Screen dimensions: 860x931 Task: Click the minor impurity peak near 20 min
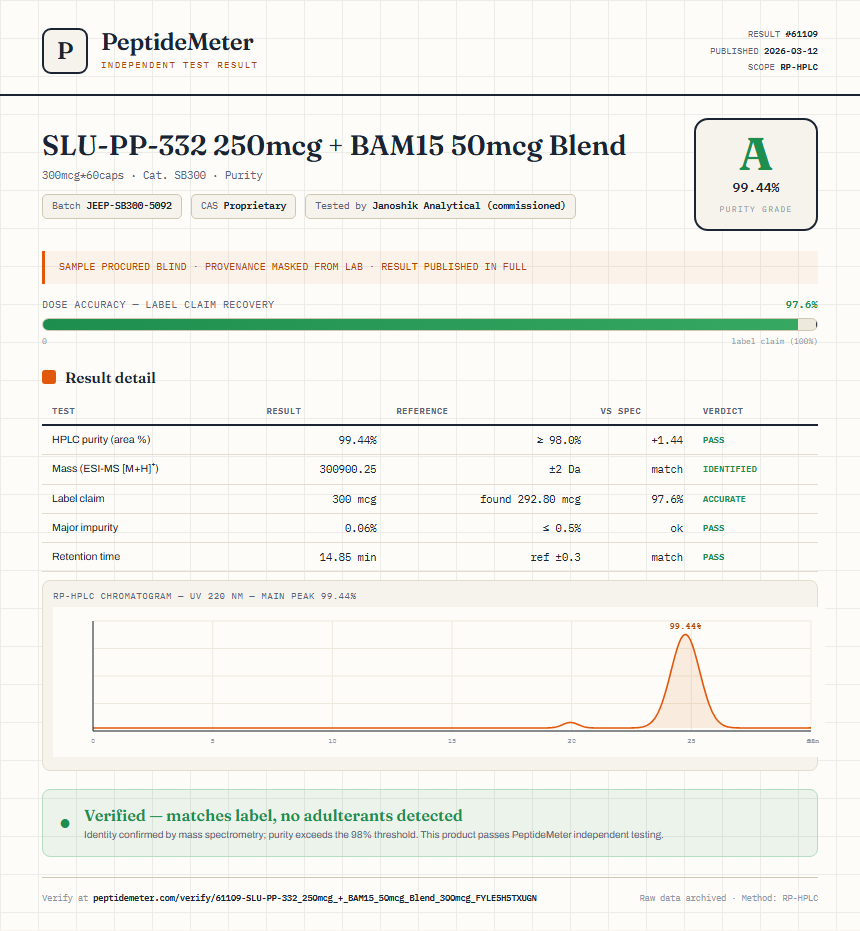tap(571, 724)
